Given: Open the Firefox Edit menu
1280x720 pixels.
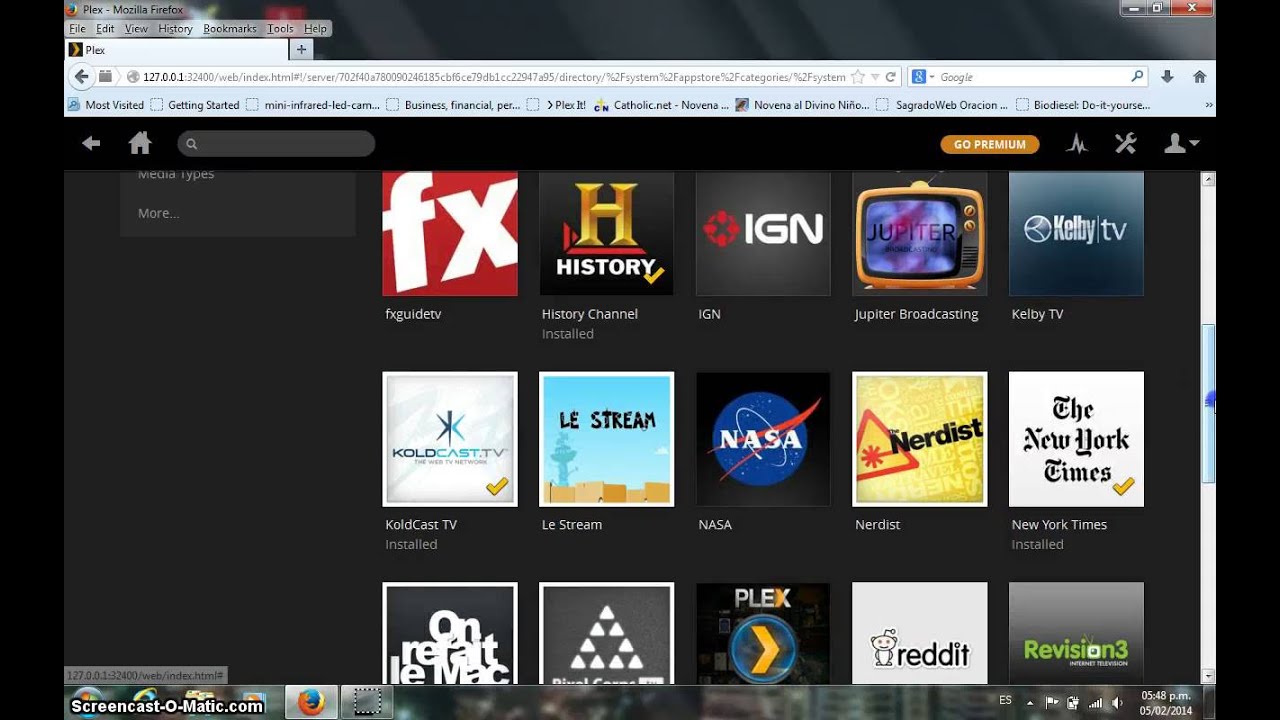Looking at the screenshot, I should tap(105, 29).
